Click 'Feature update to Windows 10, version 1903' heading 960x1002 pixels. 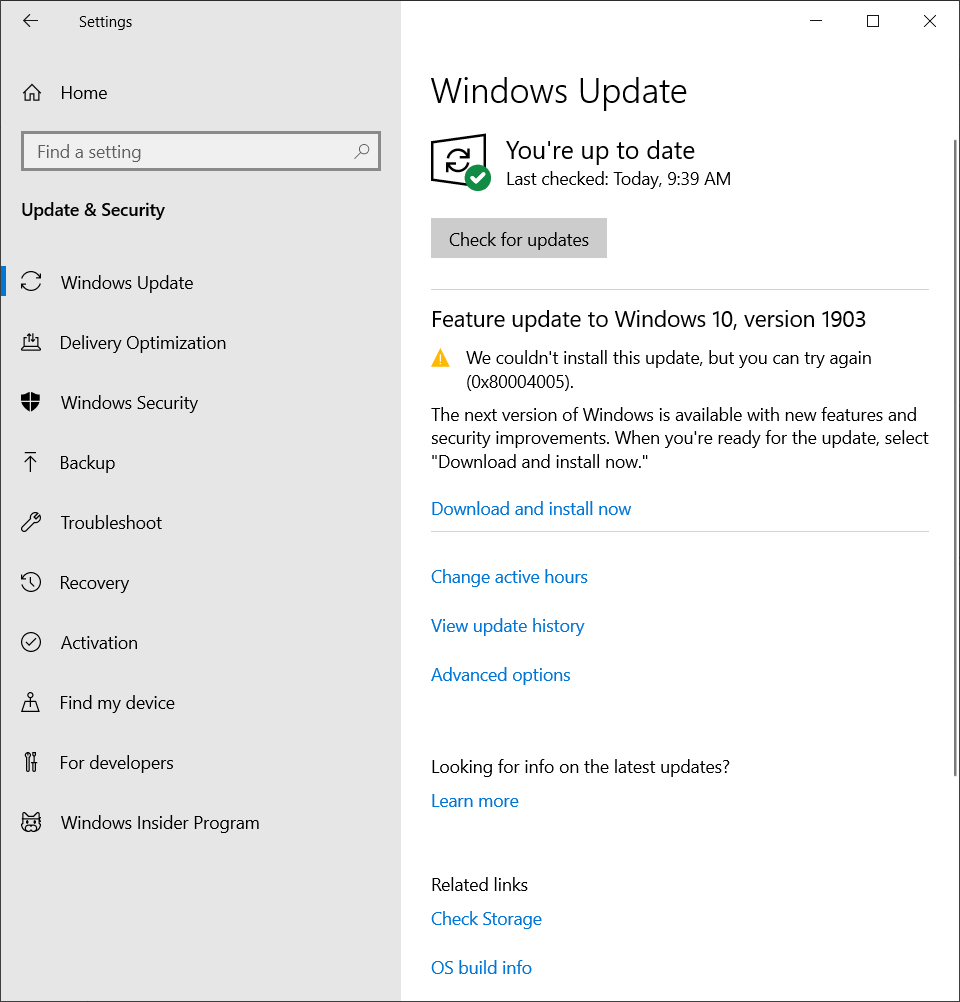click(648, 319)
